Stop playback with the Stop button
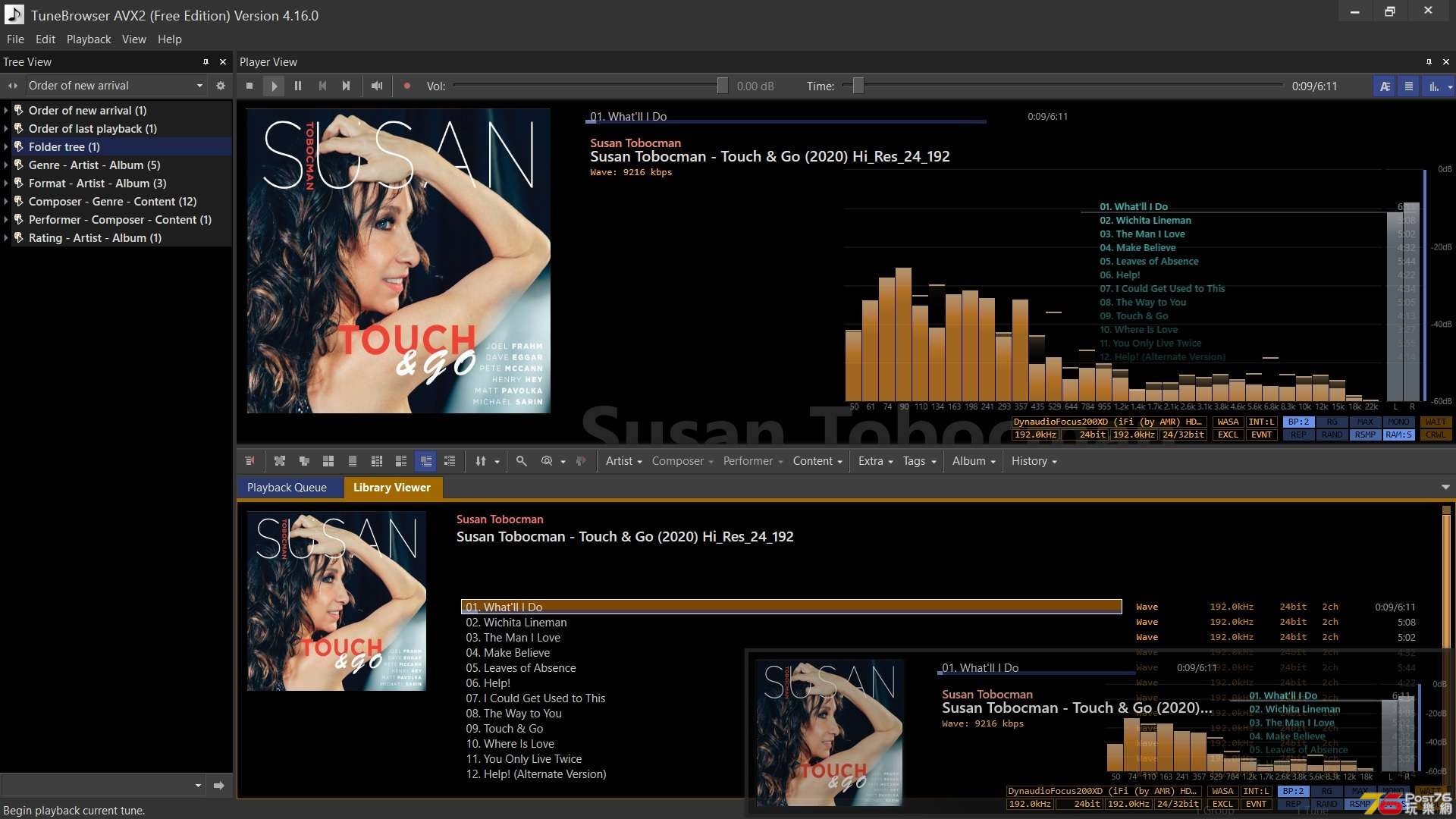 pos(249,86)
